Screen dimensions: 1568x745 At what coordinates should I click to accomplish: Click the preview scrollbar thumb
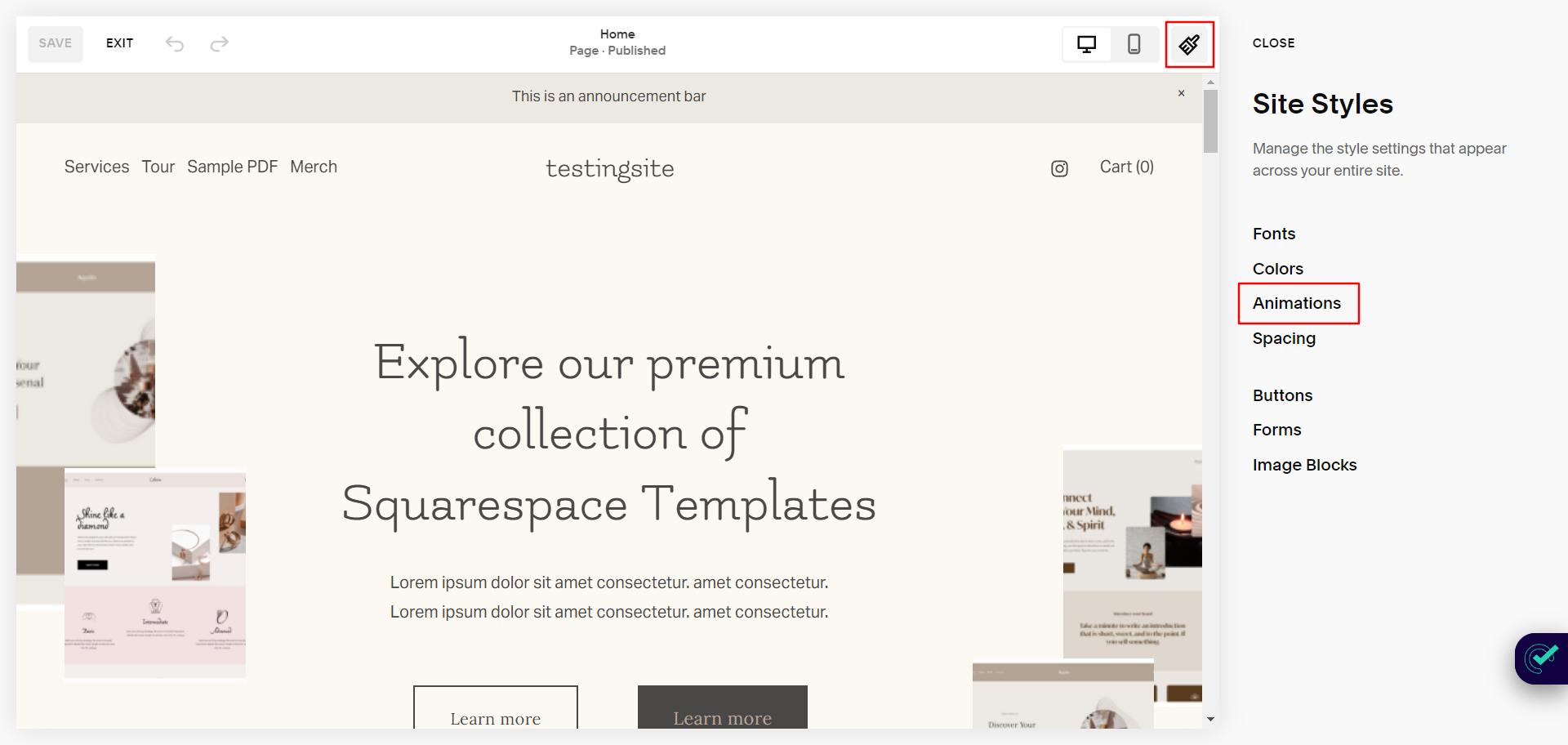click(x=1210, y=121)
